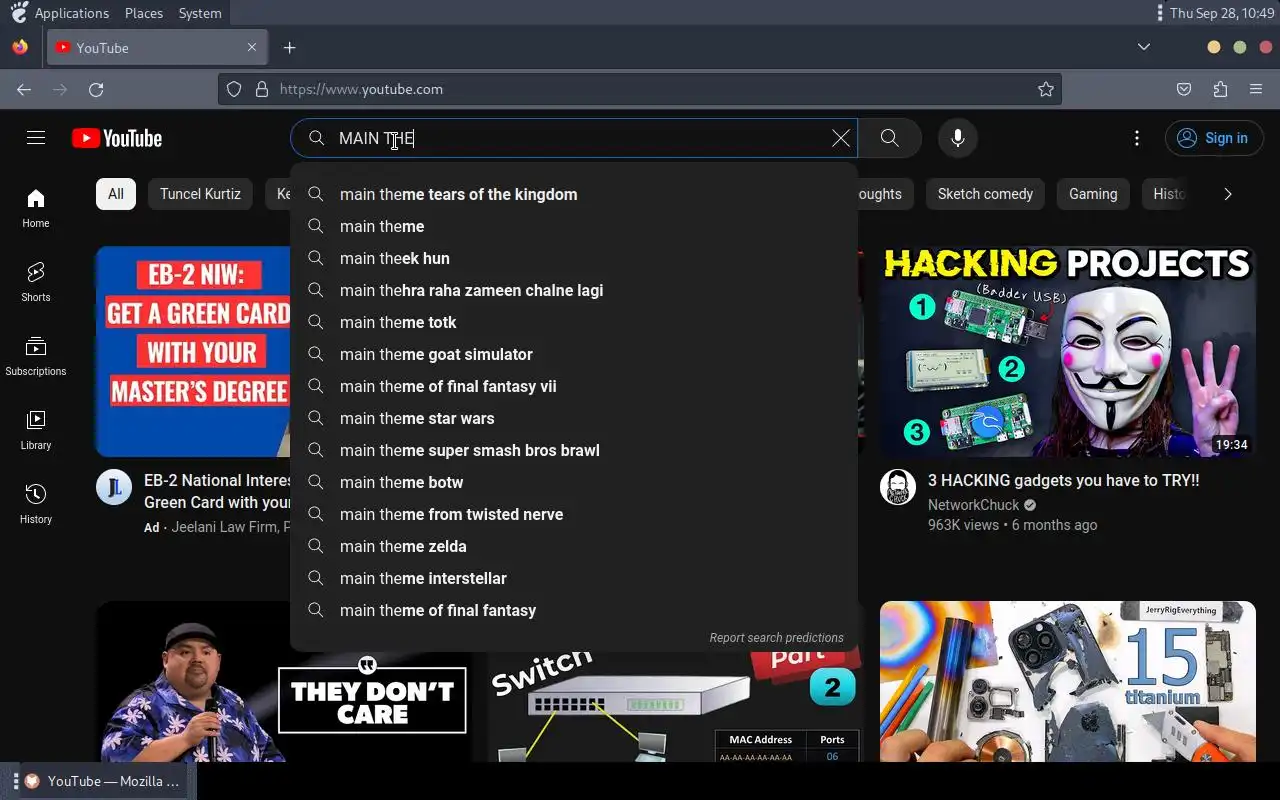Click the site lock icon
Screen dimensions: 1280x800
pos(262,89)
